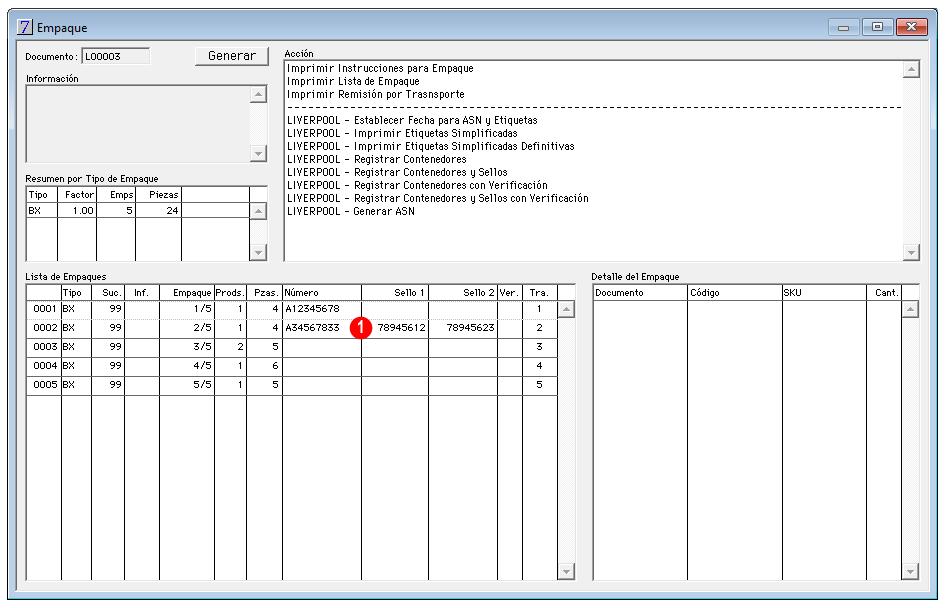The height and width of the screenshot is (608, 946).
Task: Select package row 0002
Action: 292,328
